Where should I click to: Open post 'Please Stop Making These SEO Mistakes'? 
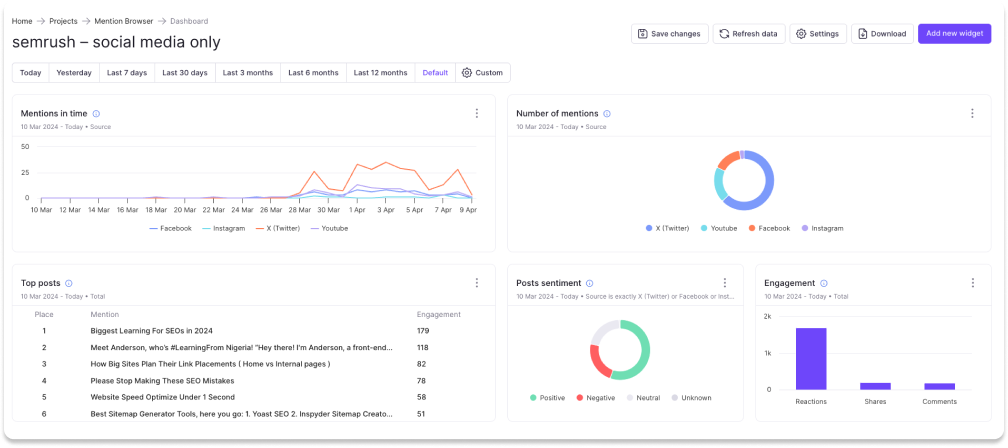point(162,381)
